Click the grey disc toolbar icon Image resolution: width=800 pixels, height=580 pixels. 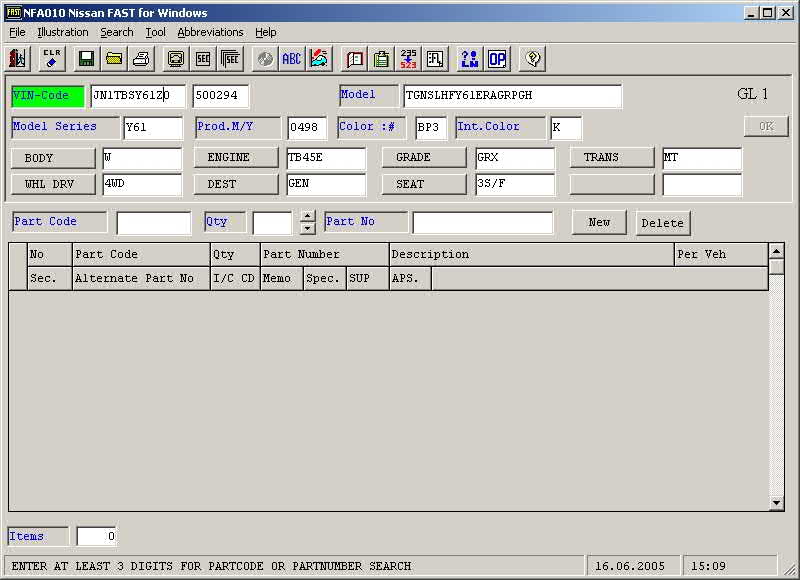pos(265,59)
